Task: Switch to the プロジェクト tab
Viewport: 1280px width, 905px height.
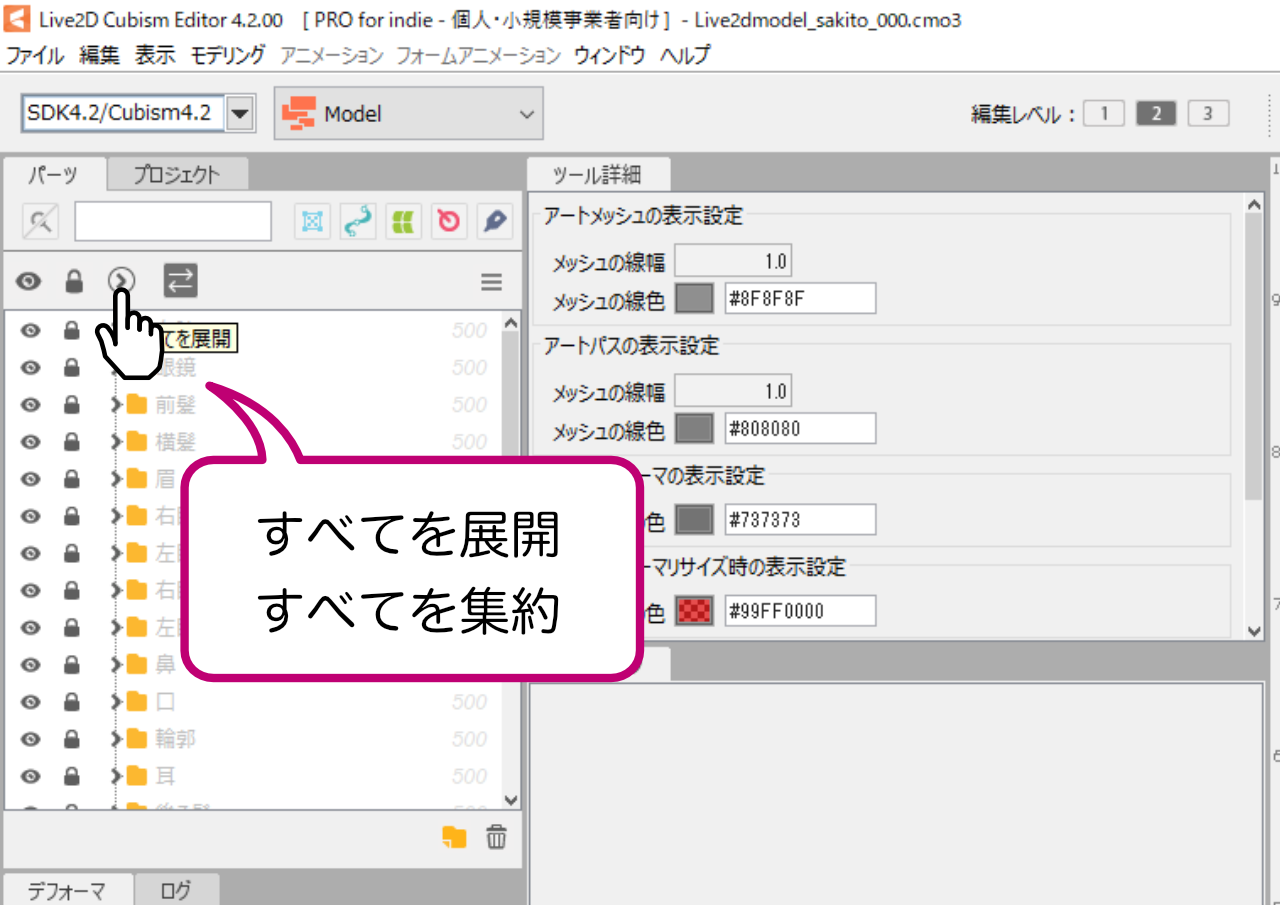Action: 177,174
